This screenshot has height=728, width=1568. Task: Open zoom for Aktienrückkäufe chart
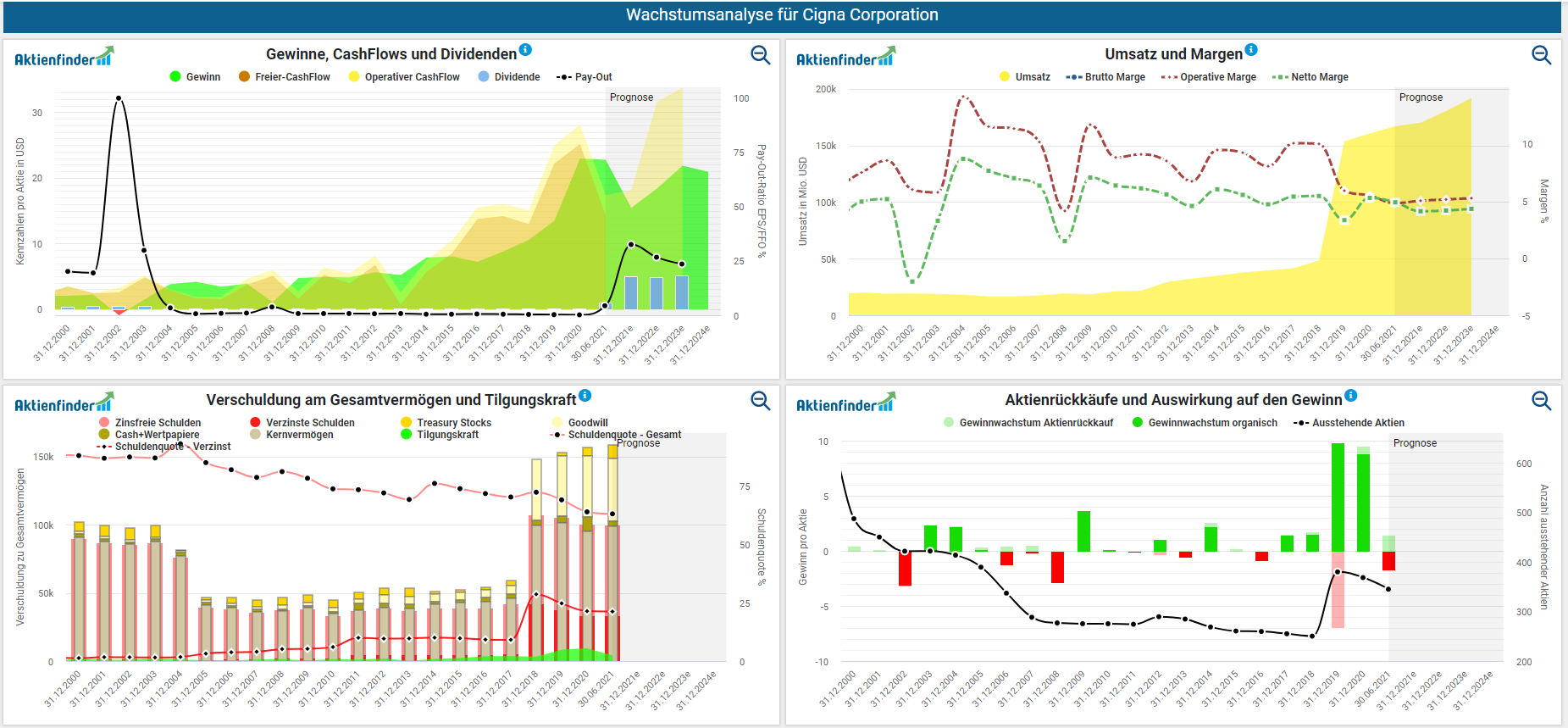(1542, 400)
